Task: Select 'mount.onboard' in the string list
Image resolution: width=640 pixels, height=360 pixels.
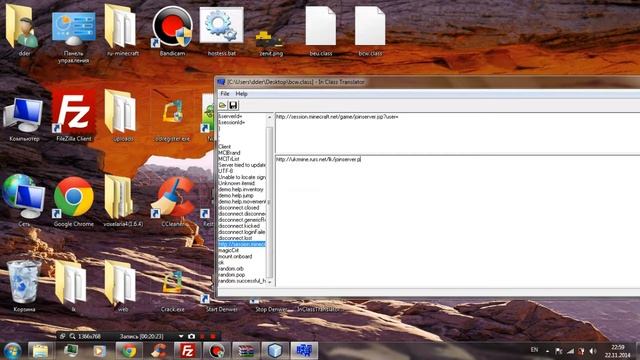Action: tap(236, 256)
